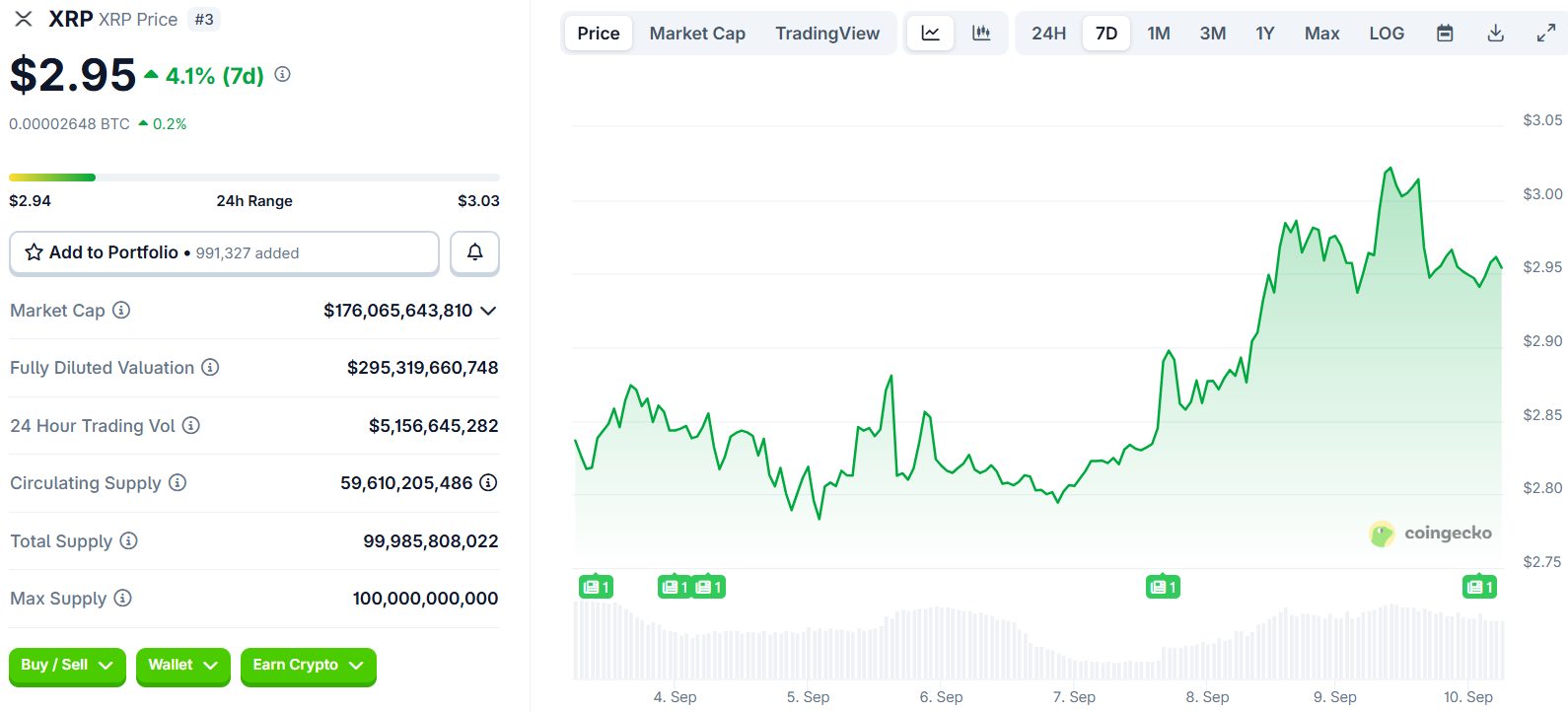The height and width of the screenshot is (712, 1568).
Task: Expand the Market Cap value chevron
Action: pyautogui.click(x=488, y=311)
